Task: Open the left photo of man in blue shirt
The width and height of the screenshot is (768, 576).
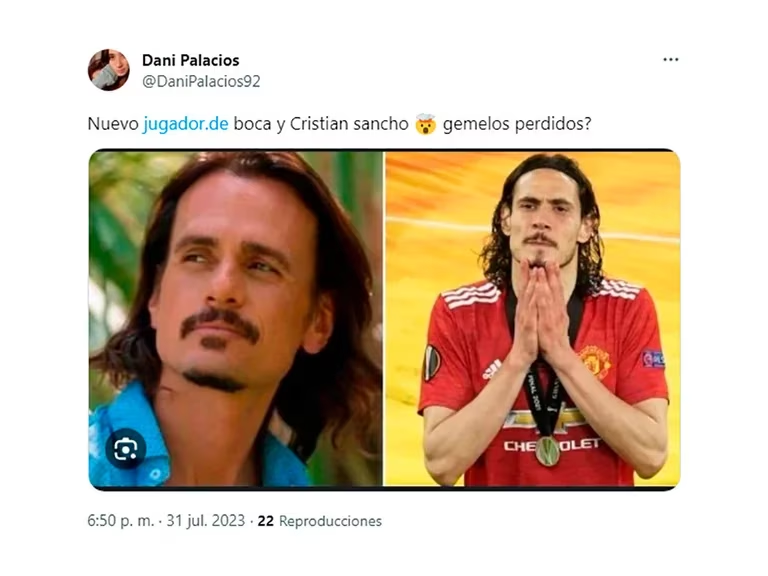Action: 236,318
